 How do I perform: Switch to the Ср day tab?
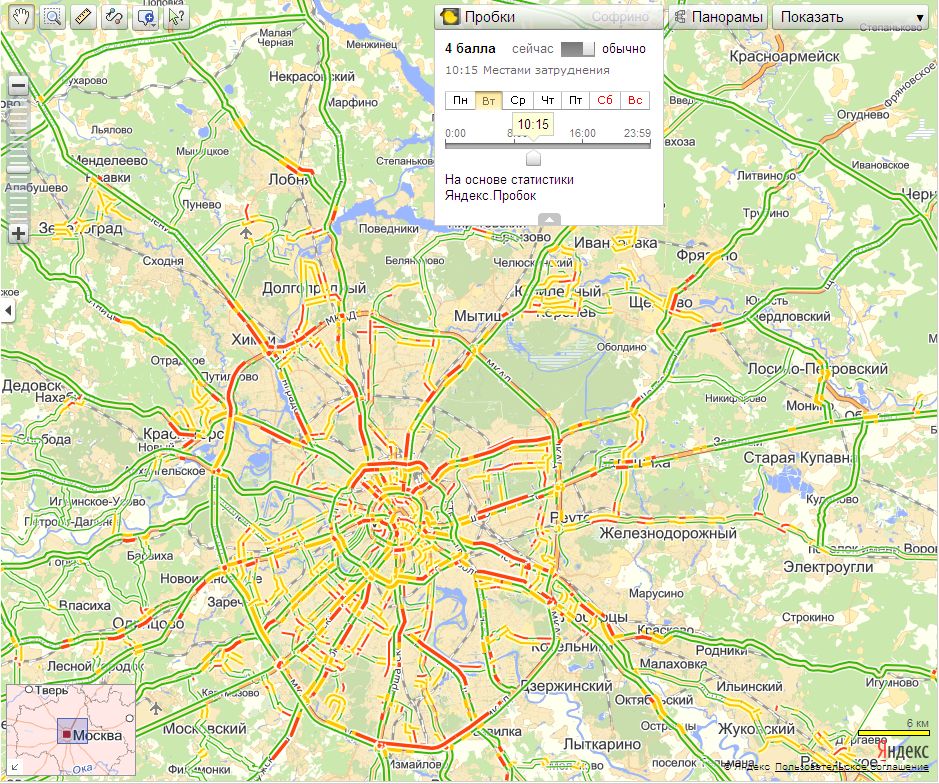point(518,100)
